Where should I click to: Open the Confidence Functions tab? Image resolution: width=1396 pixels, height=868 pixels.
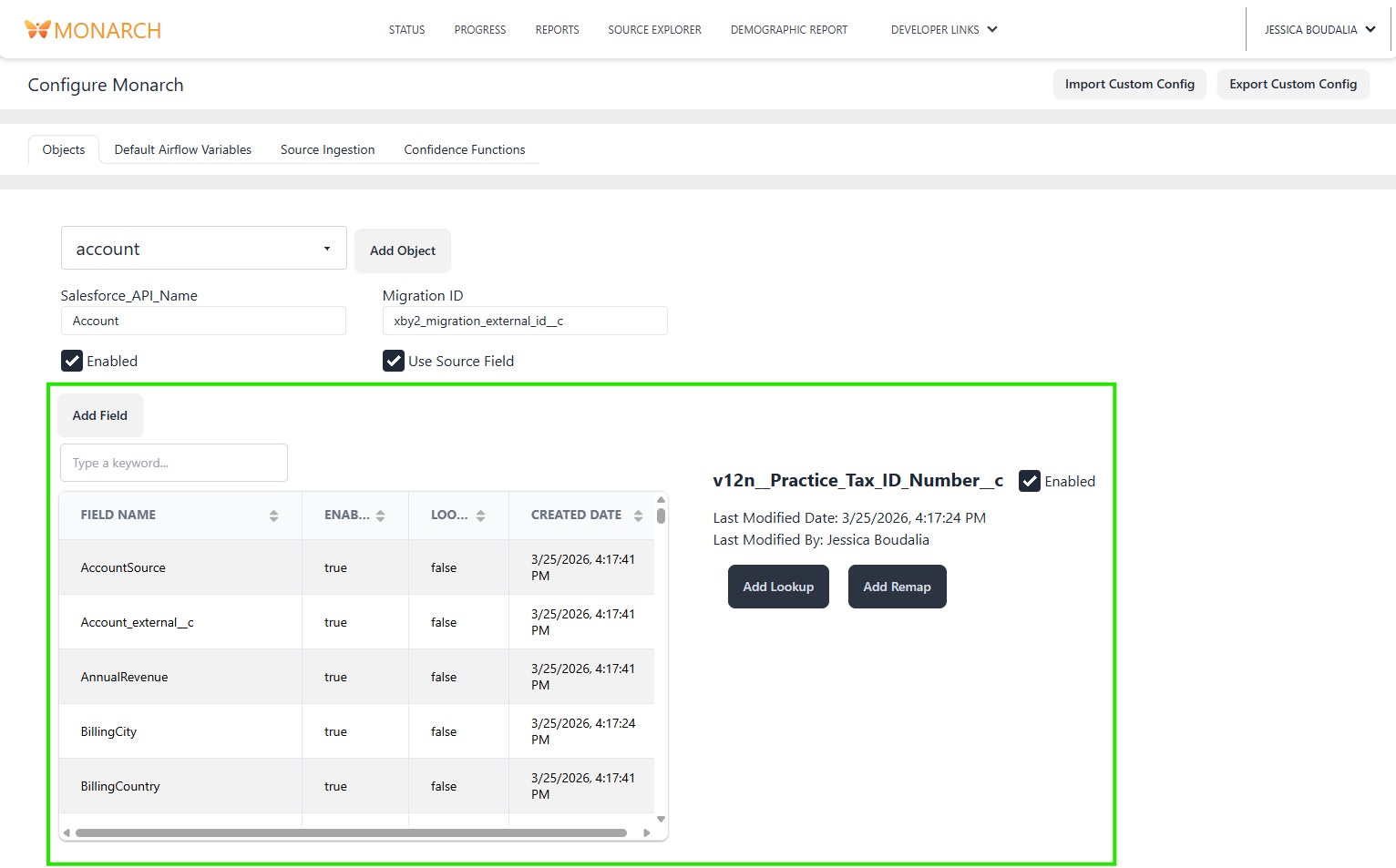(x=464, y=149)
